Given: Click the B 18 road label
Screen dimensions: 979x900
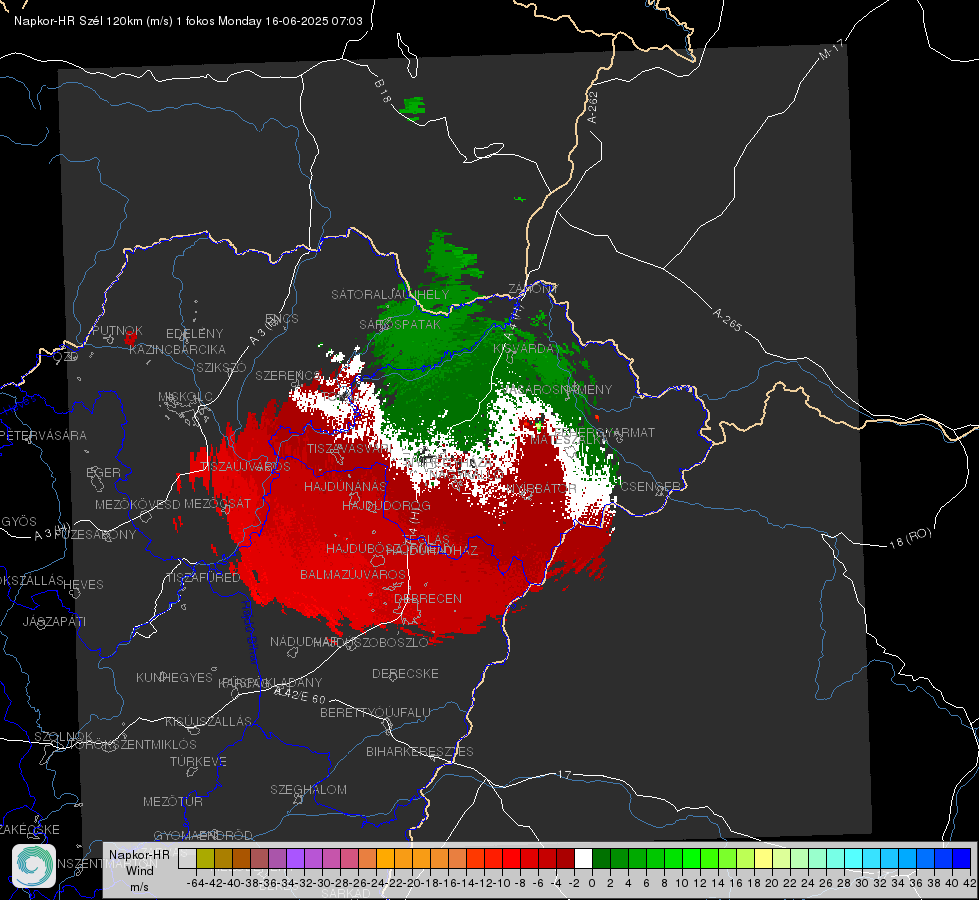Looking at the screenshot, I should [x=383, y=91].
